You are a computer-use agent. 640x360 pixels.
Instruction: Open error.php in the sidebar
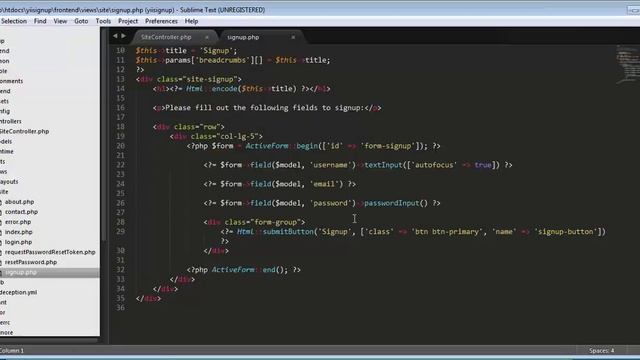(x=18, y=222)
